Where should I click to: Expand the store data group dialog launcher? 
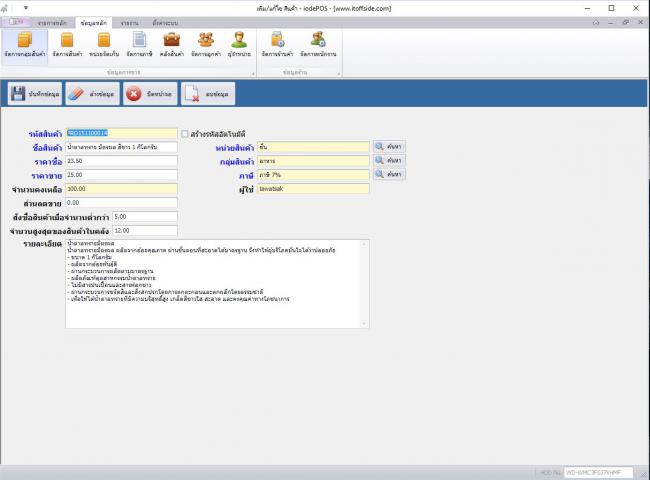point(339,74)
